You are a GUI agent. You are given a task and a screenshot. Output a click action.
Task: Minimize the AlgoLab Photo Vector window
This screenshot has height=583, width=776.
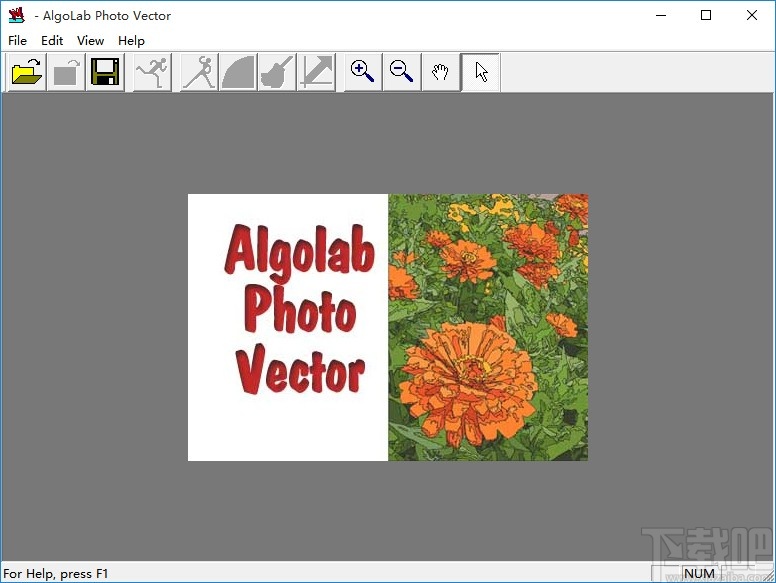pos(661,15)
